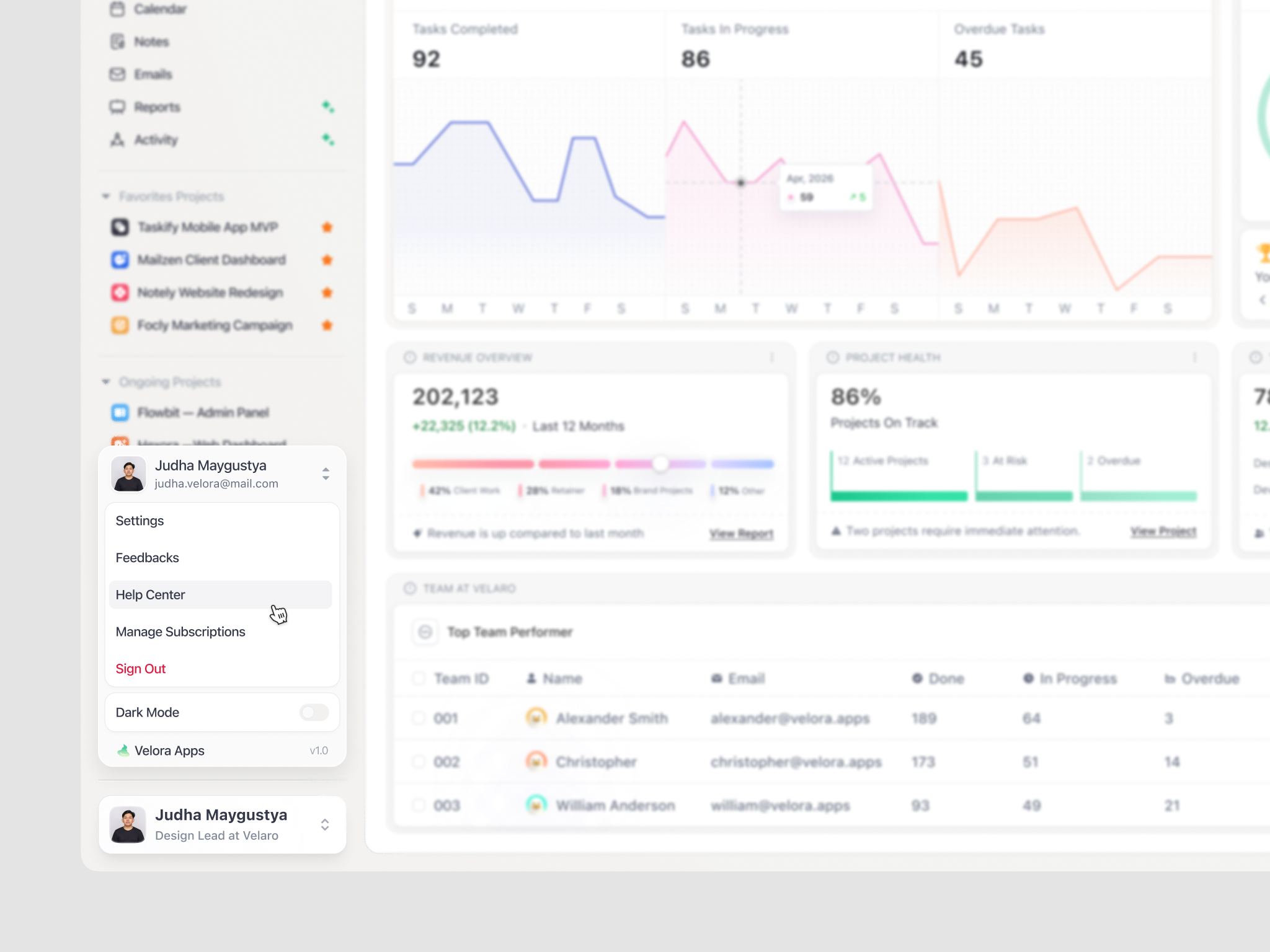Select Help Center in account menu
This screenshot has height=952, width=1270.
150,594
